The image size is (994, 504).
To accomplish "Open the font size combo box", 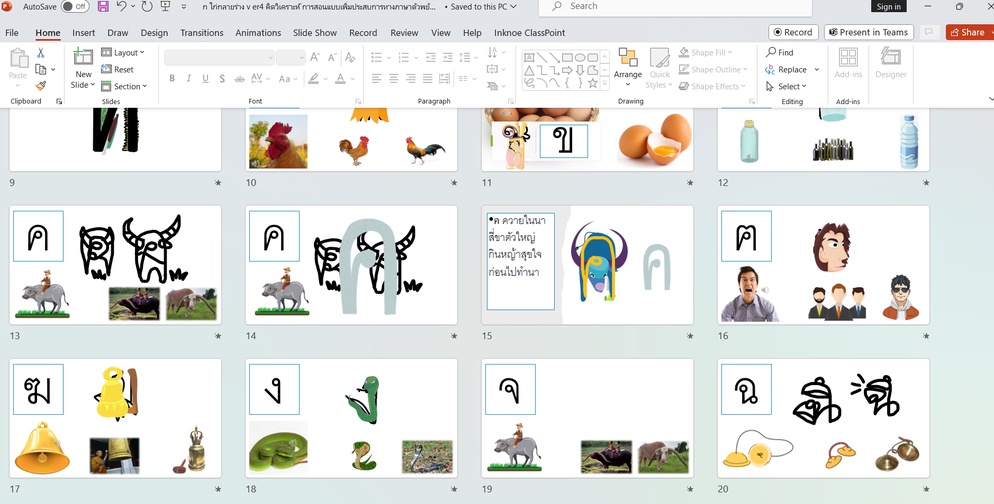I will click(291, 58).
